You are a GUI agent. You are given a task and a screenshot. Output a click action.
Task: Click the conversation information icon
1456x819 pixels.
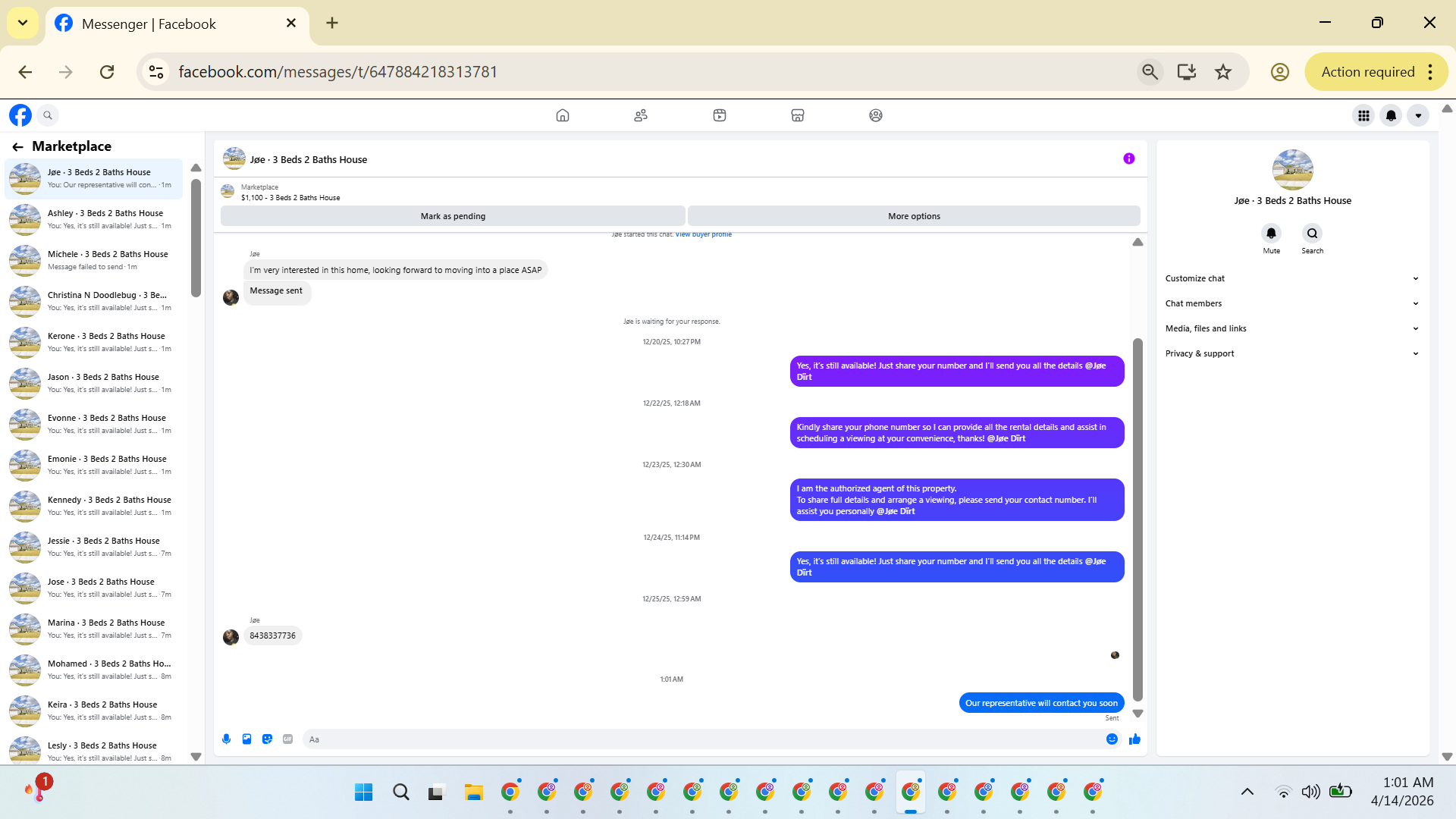(x=1128, y=158)
